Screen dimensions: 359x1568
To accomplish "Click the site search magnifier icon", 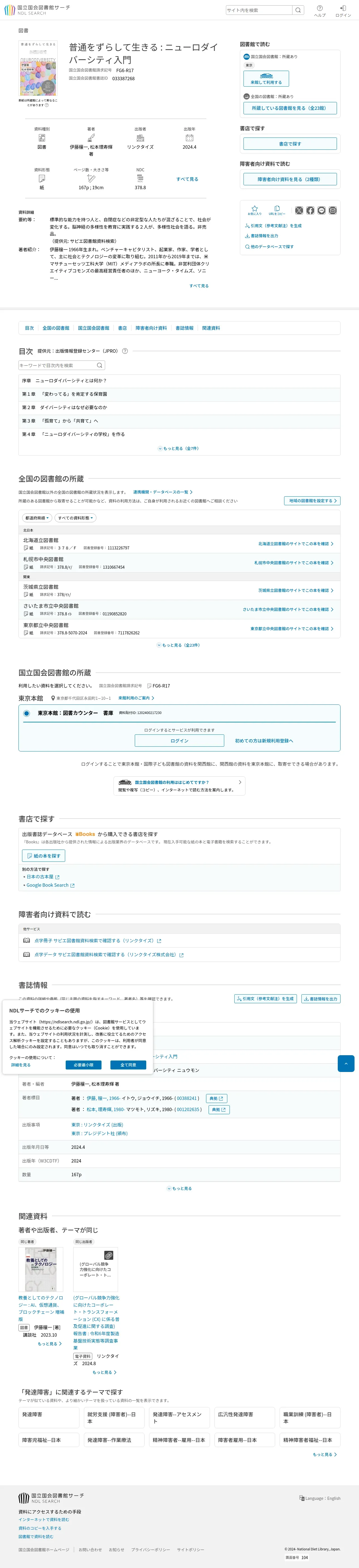I will (298, 10).
